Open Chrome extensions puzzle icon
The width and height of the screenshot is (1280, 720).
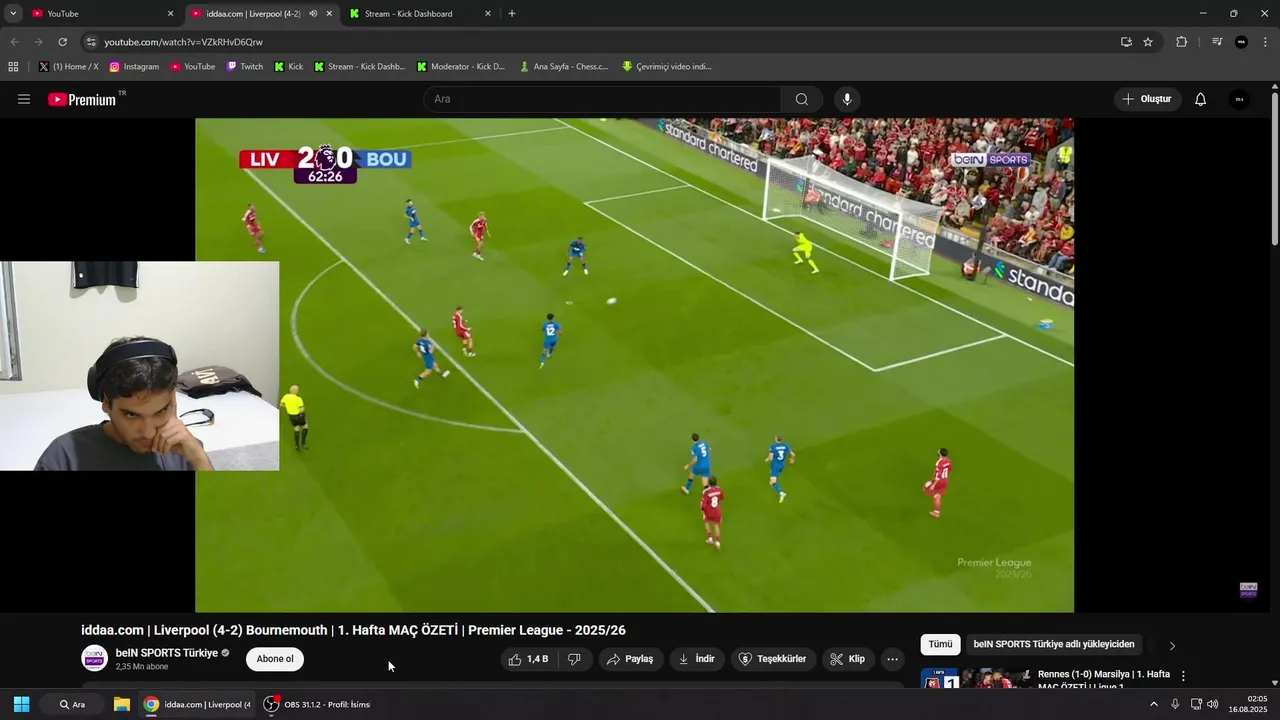point(1181,42)
